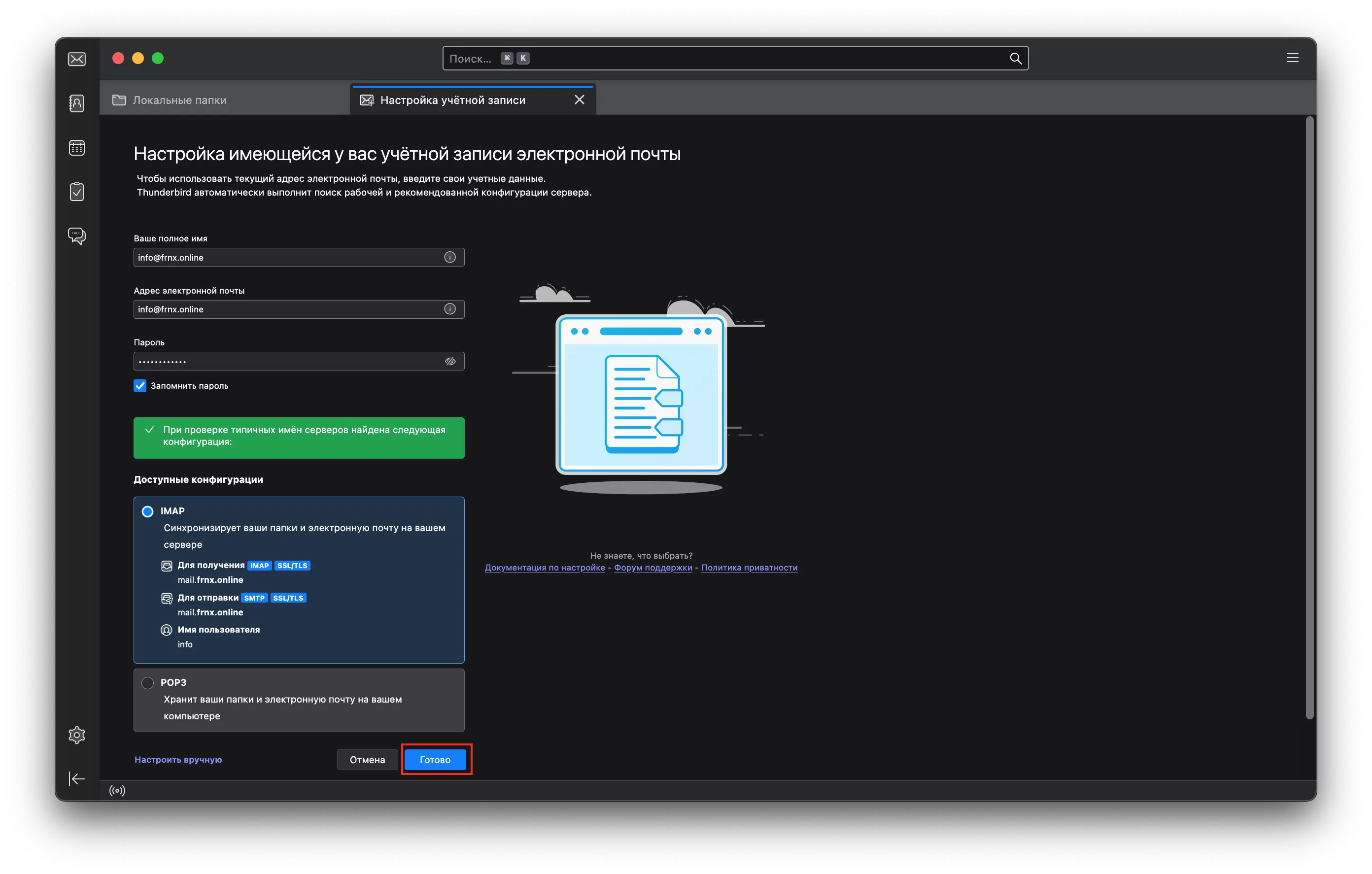This screenshot has width=1372, height=874.
Task: Open the Calendar sidebar icon
Action: point(77,148)
